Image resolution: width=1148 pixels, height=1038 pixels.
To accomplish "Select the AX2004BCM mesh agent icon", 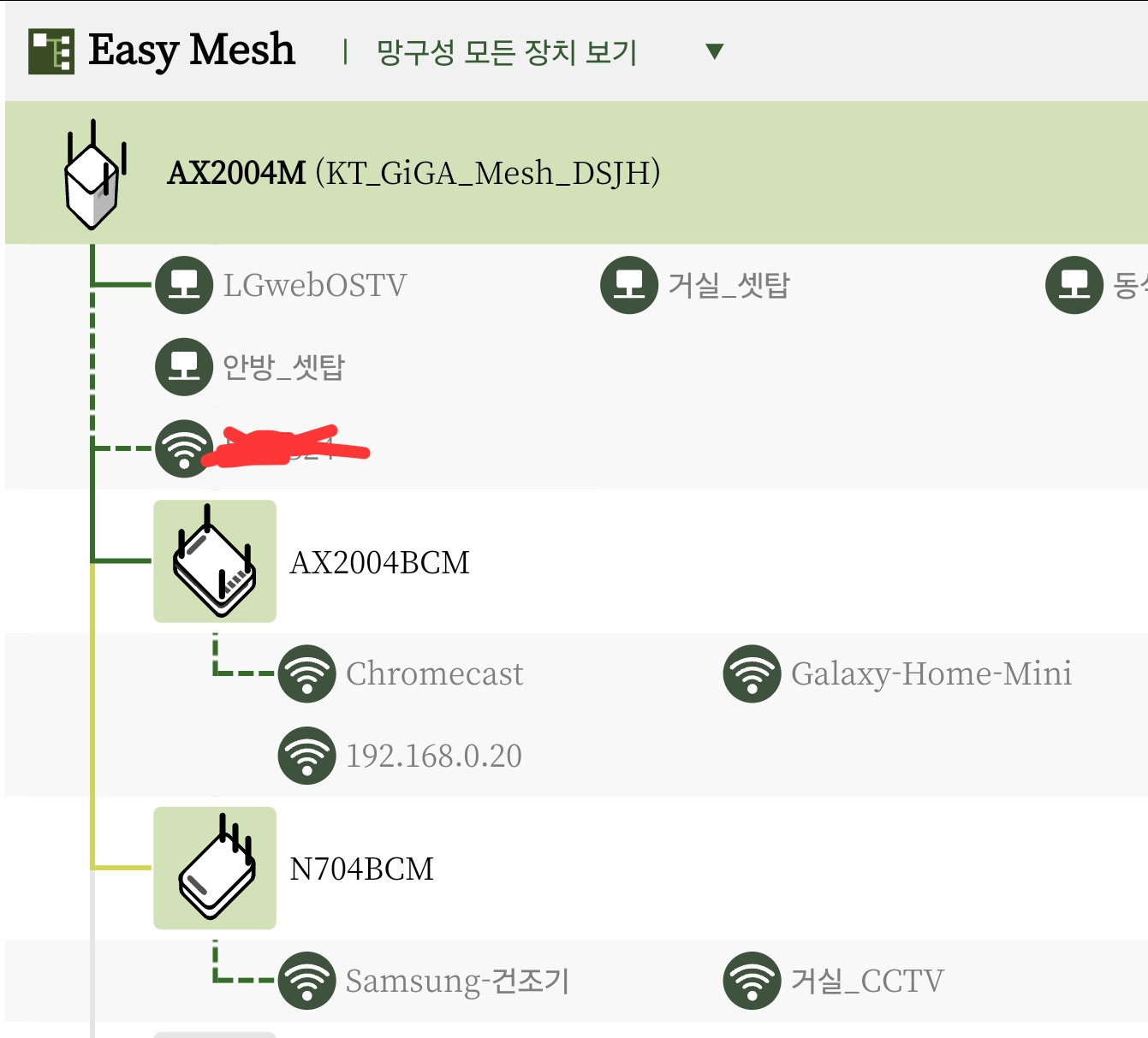I will tap(215, 561).
